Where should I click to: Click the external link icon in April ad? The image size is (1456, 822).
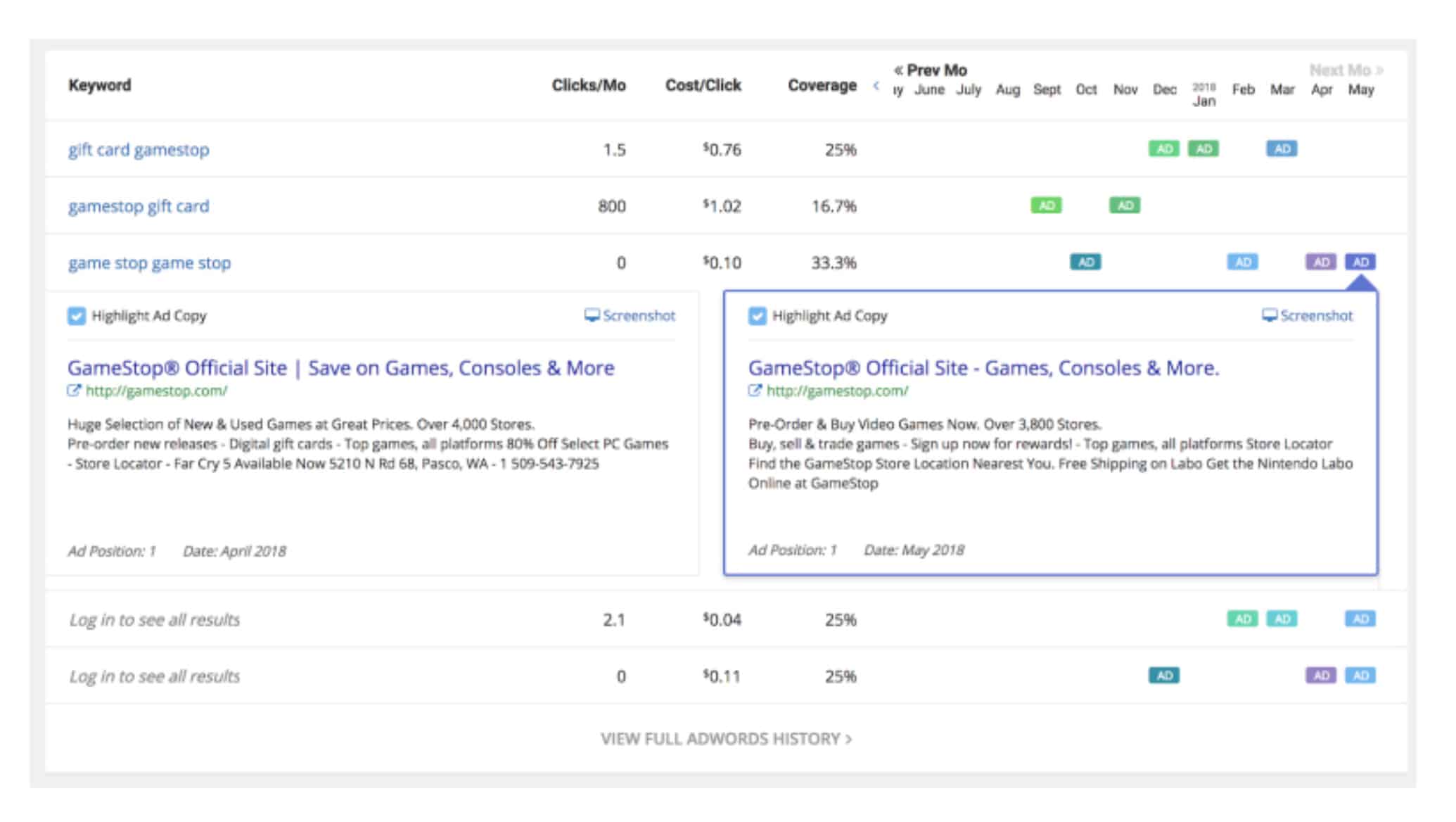(x=74, y=391)
